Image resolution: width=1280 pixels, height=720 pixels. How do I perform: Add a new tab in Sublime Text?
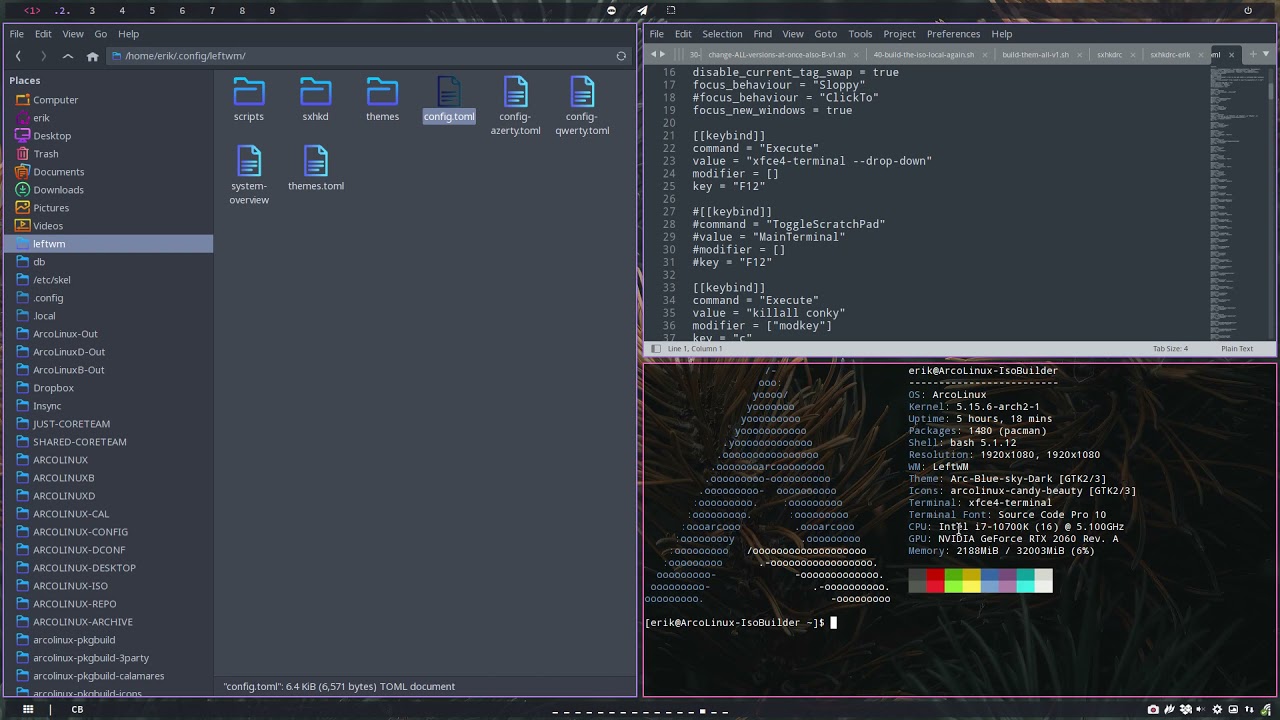(x=1255, y=54)
